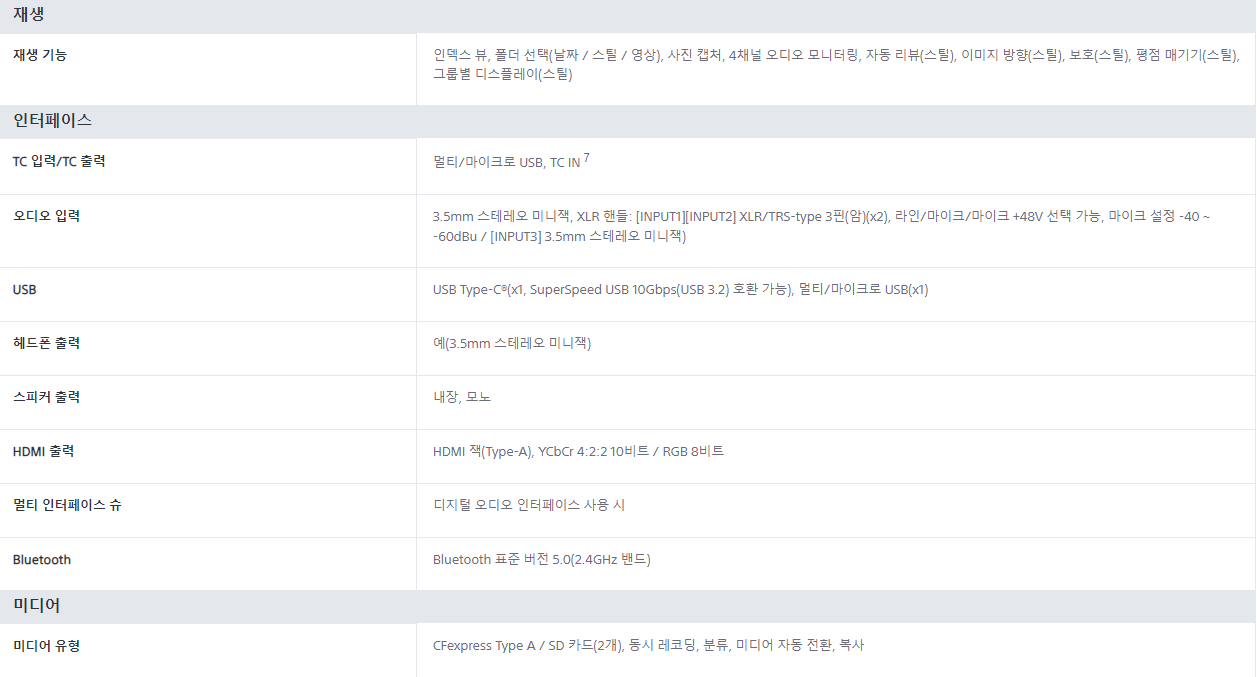Click the 멀티 인터페이스 슈 row label
The height and width of the screenshot is (677, 1257).
67,505
